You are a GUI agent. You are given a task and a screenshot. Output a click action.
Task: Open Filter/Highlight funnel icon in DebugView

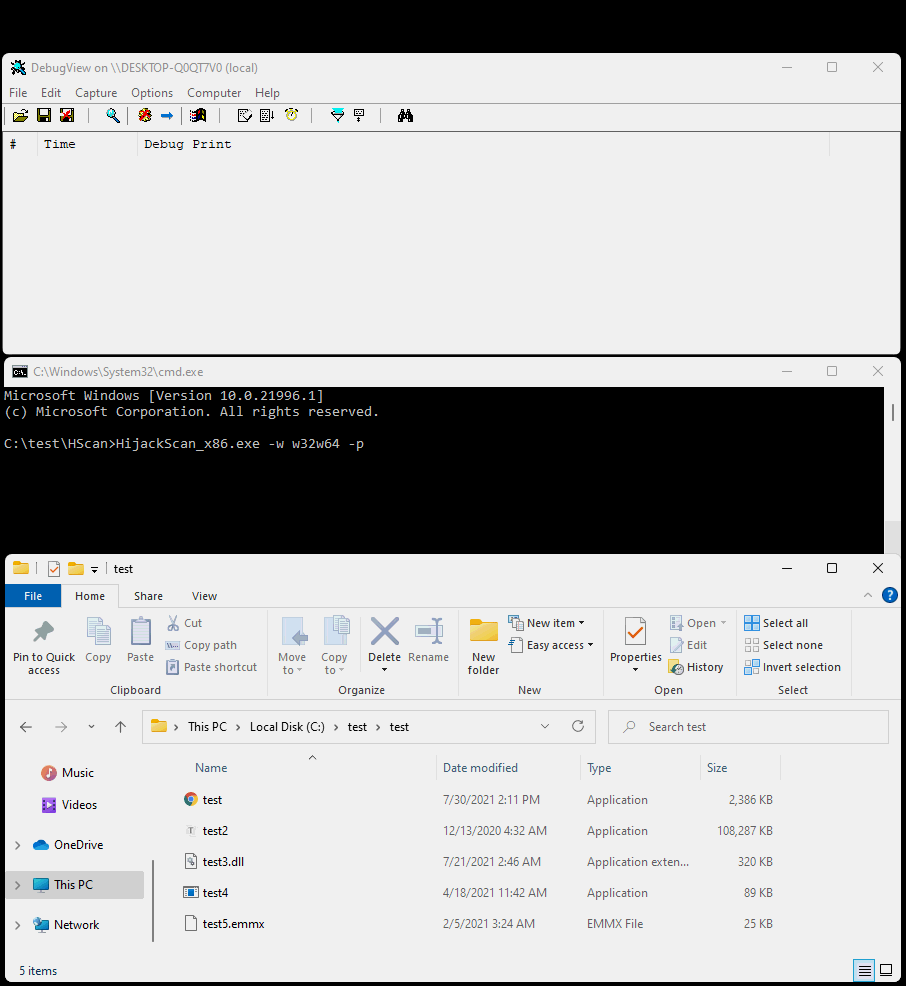[x=338, y=115]
